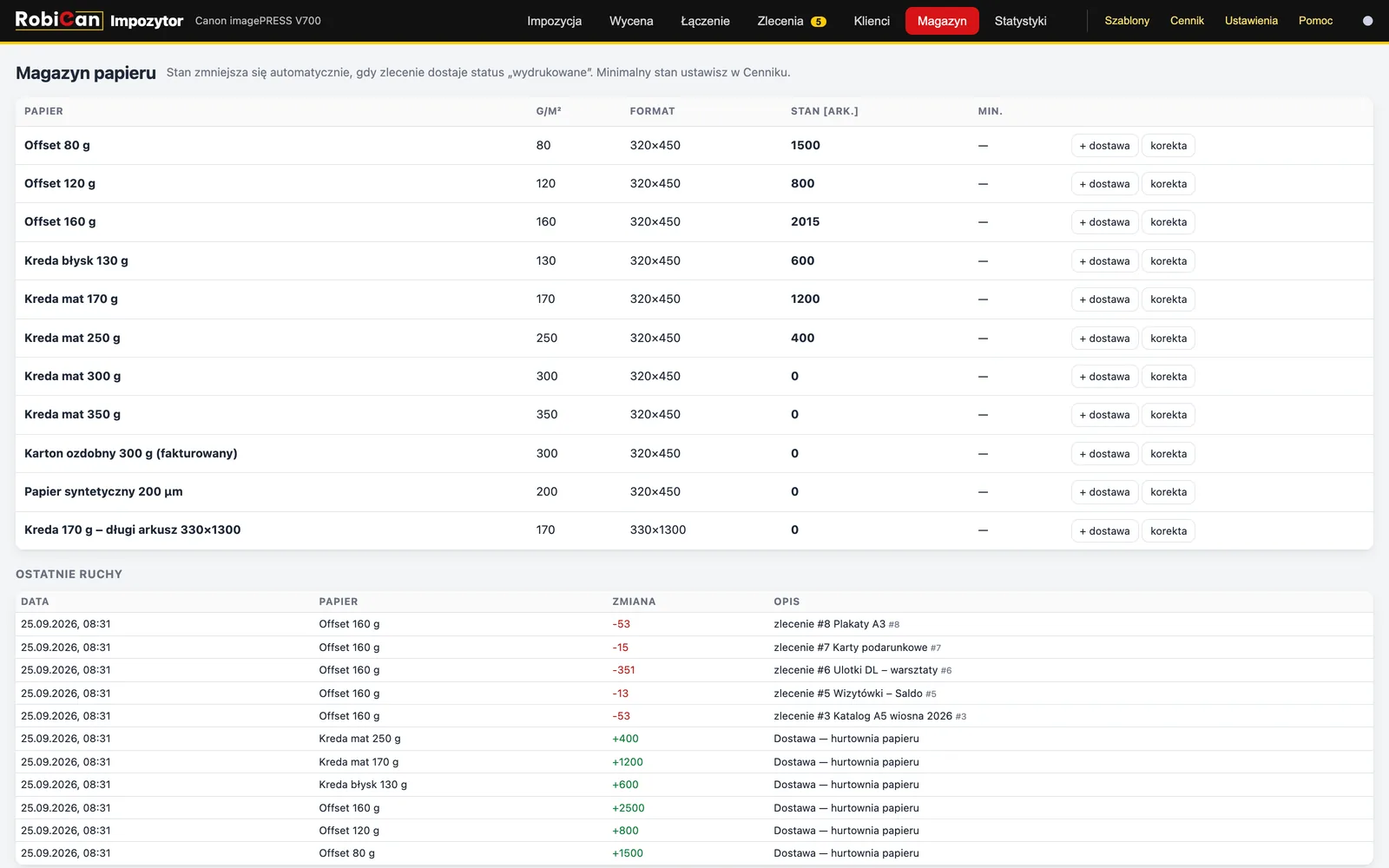
Task: Open the Statystyki tab
Action: 1020,21
